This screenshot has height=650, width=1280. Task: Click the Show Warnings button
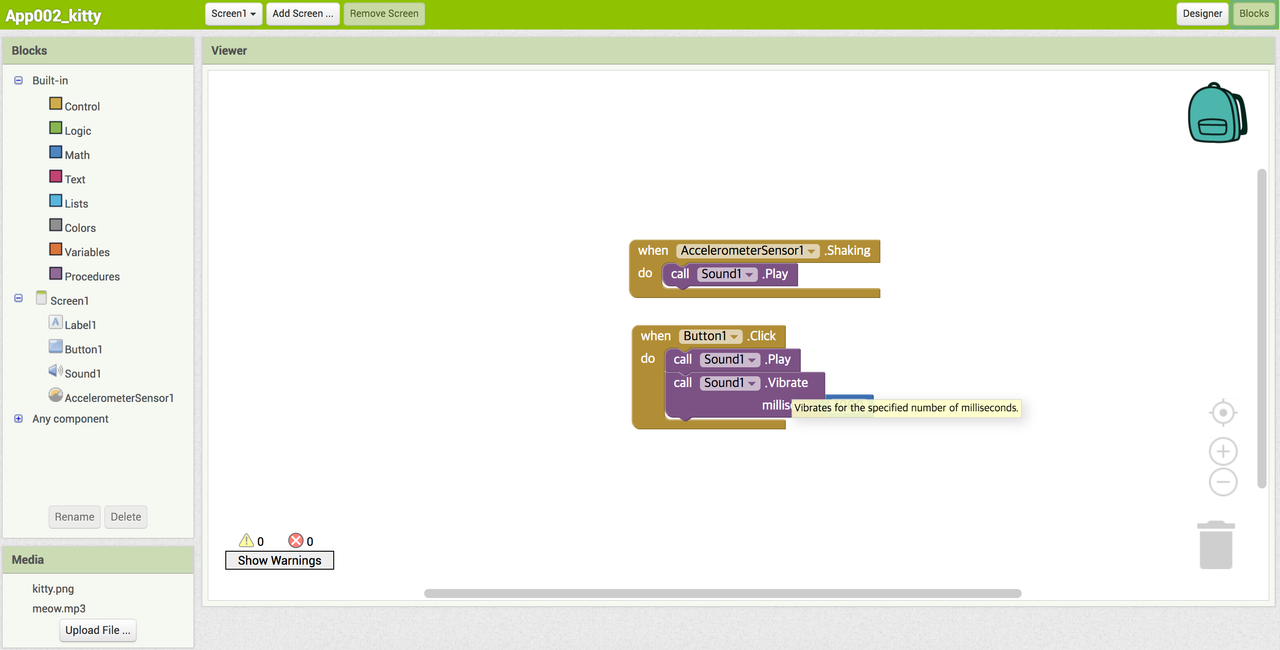coord(280,561)
